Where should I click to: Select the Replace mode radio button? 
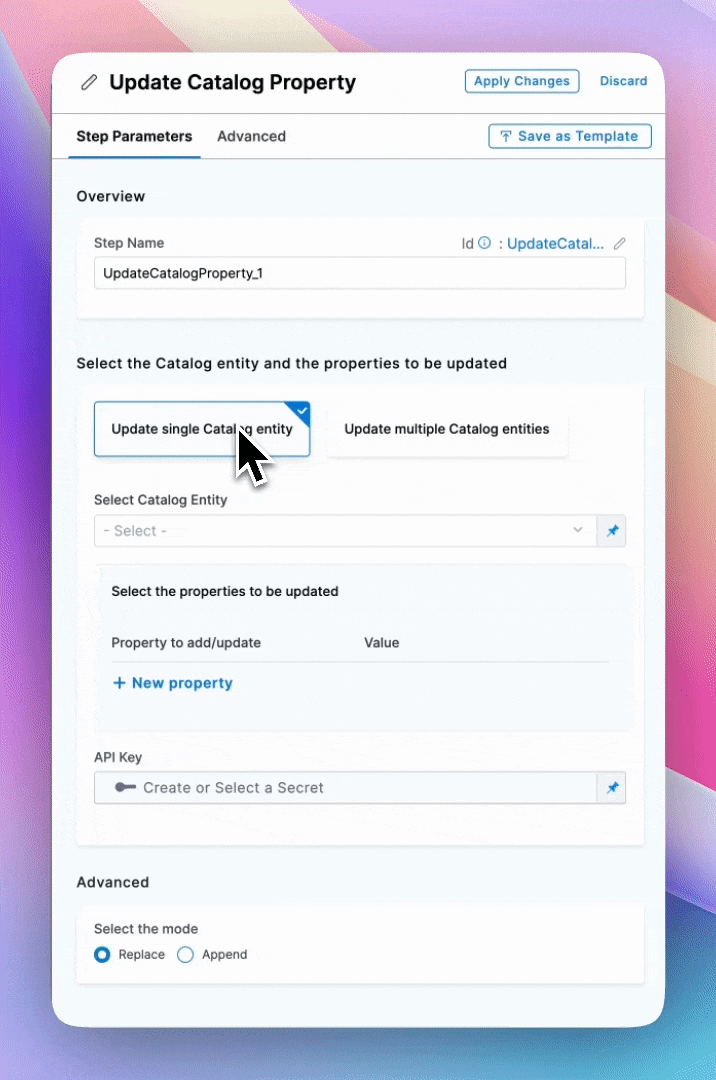click(102, 955)
